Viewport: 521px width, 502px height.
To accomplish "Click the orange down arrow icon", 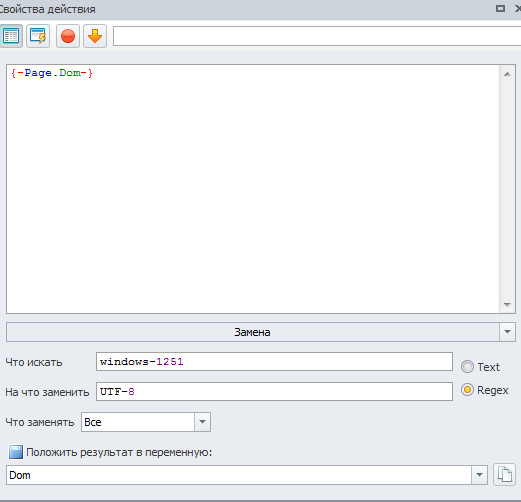I will (95, 36).
